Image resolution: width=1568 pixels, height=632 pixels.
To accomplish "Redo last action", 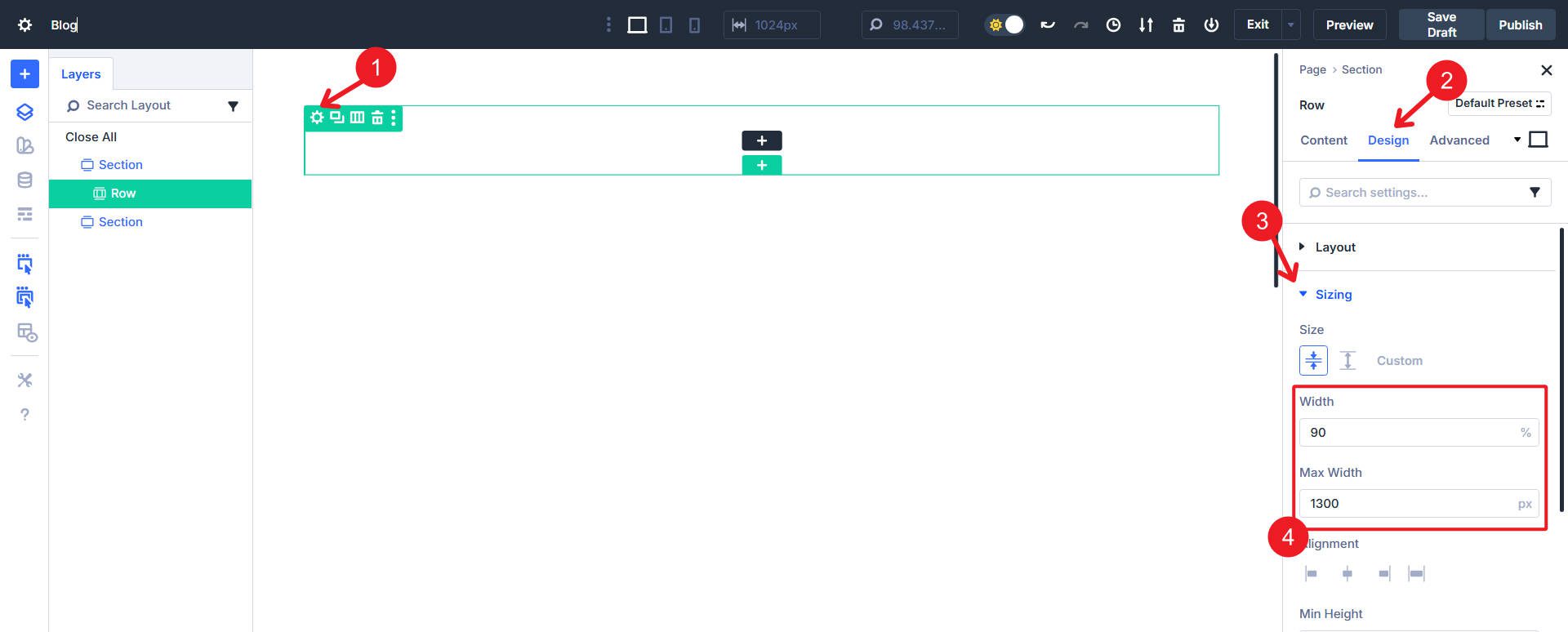I will pos(1080,24).
